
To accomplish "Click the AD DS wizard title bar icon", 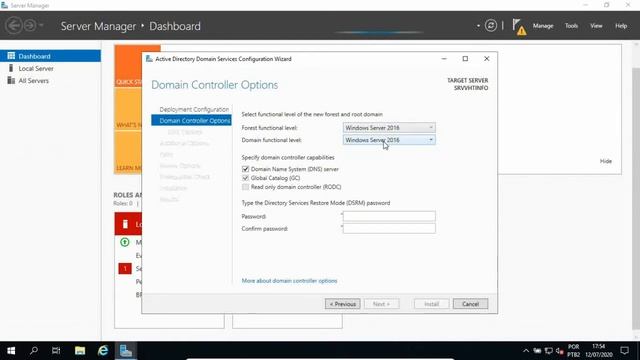I will point(149,59).
